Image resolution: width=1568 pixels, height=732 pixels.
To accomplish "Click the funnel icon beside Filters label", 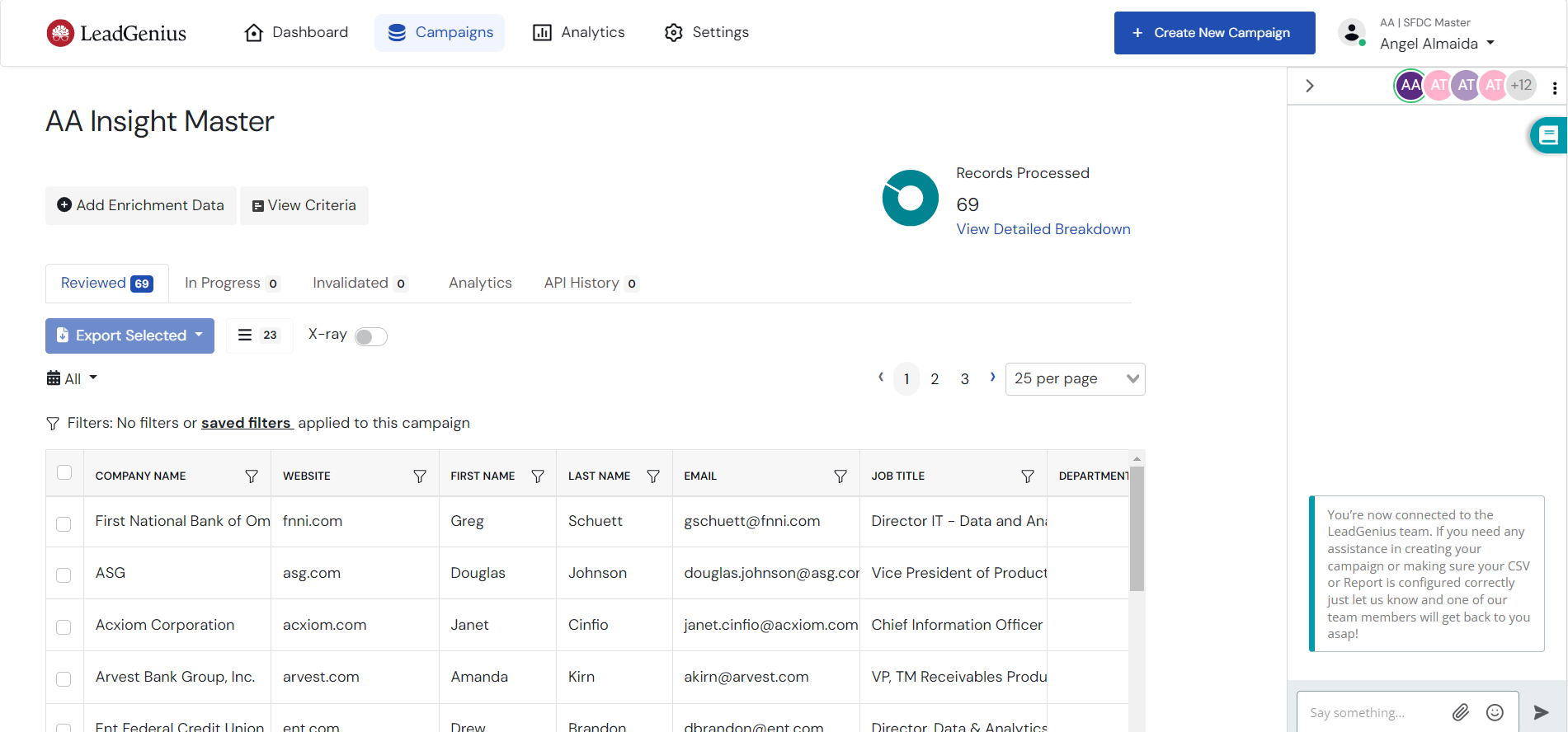I will point(53,424).
